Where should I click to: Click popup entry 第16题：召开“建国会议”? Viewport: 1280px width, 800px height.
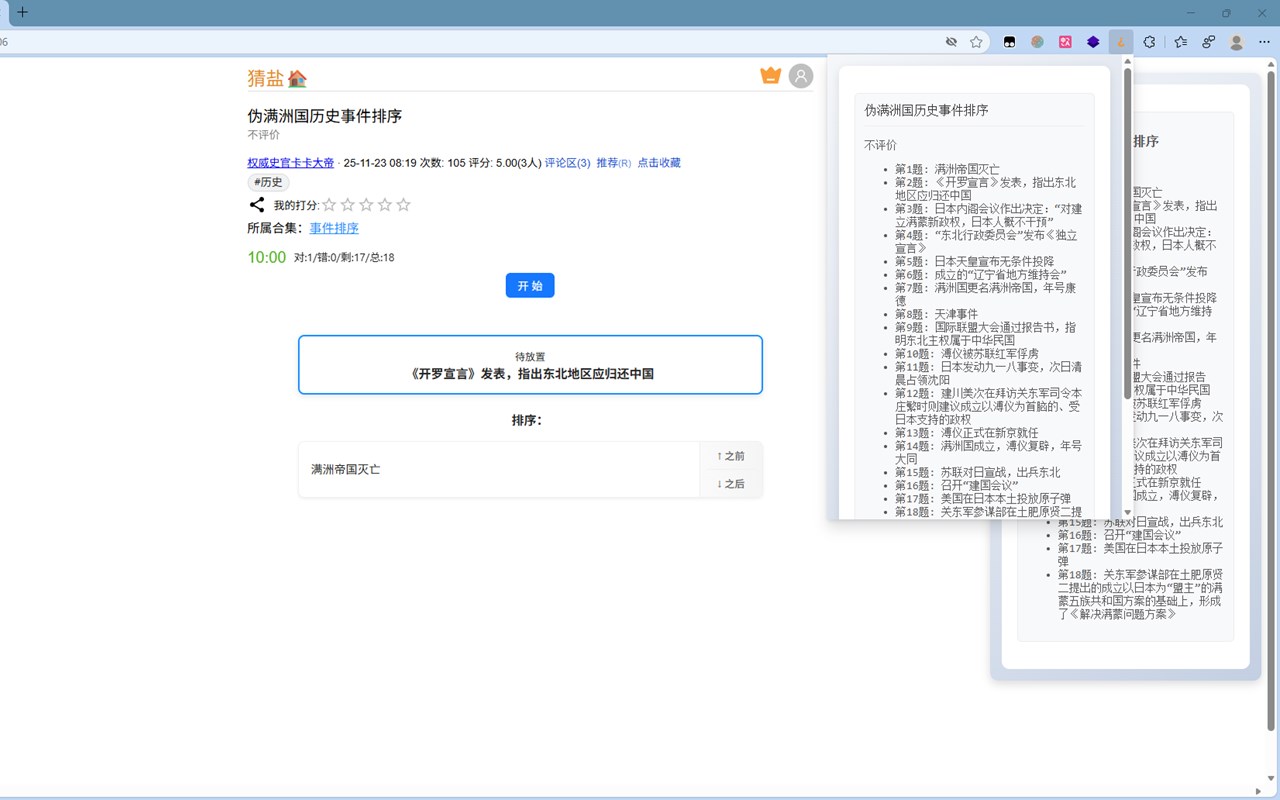957,485
